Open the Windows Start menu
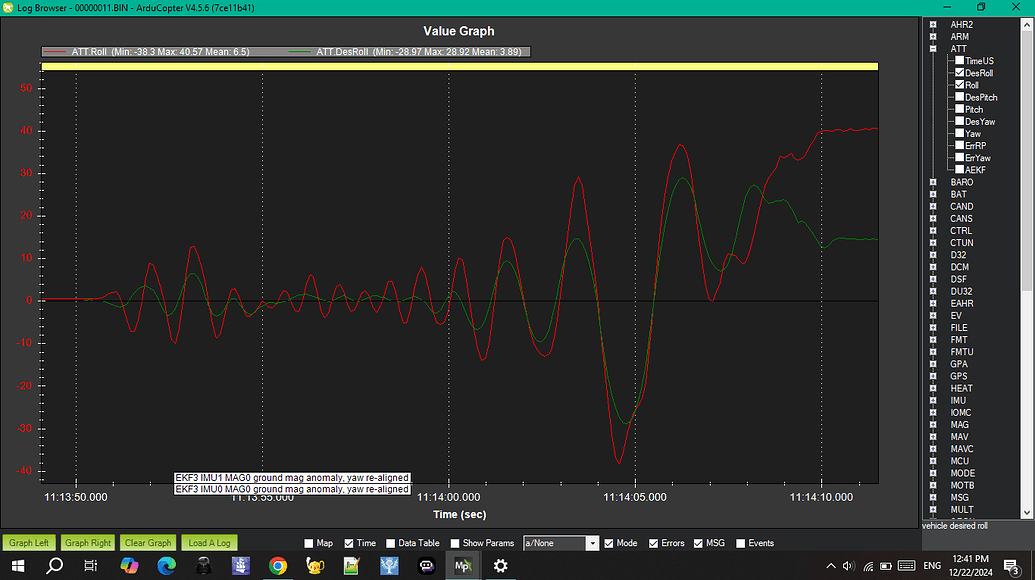The width and height of the screenshot is (1035, 580). point(18,565)
